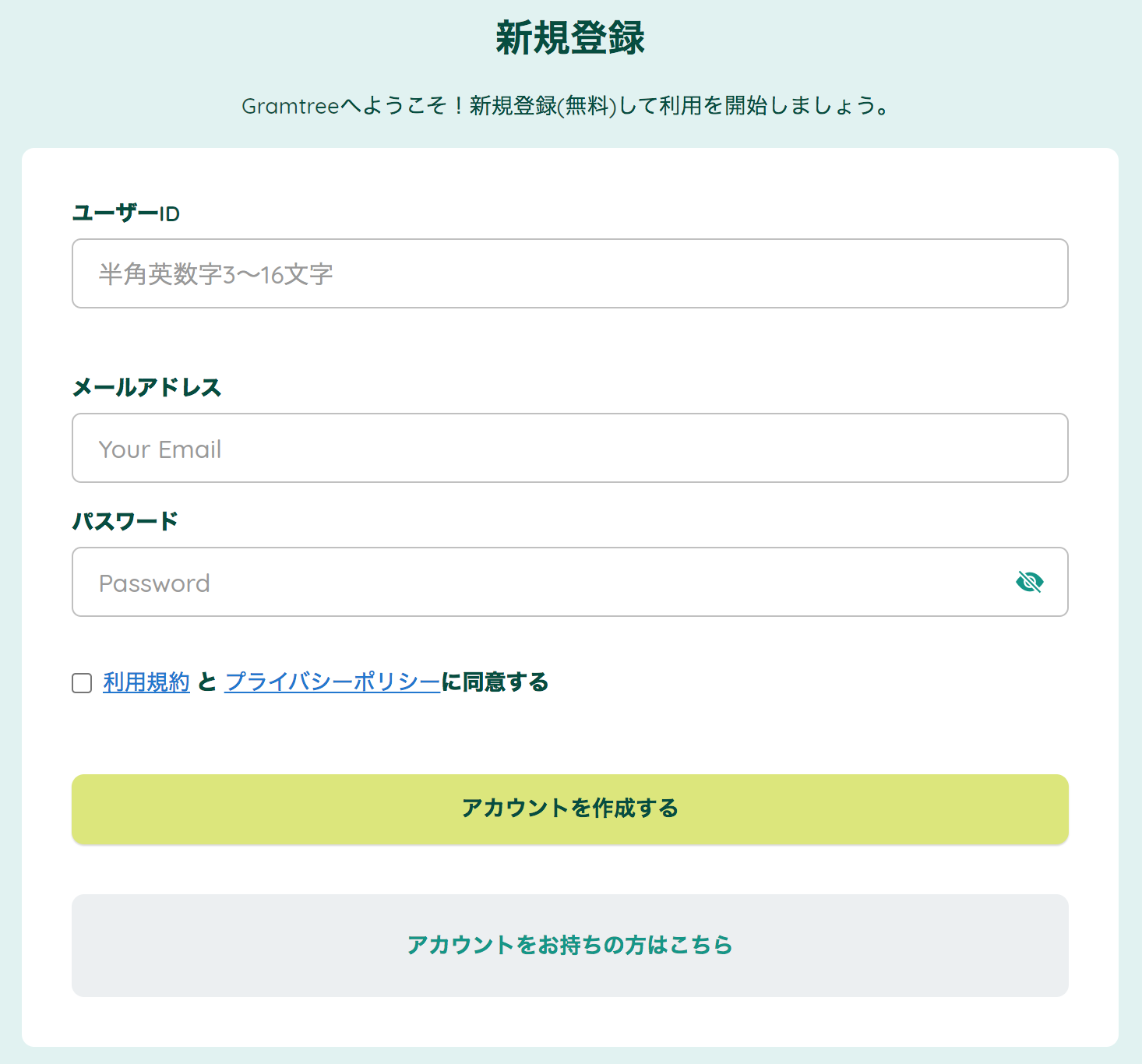Image resolution: width=1142 pixels, height=1064 pixels.
Task: Click the に同意する label text
Action: pos(495,682)
